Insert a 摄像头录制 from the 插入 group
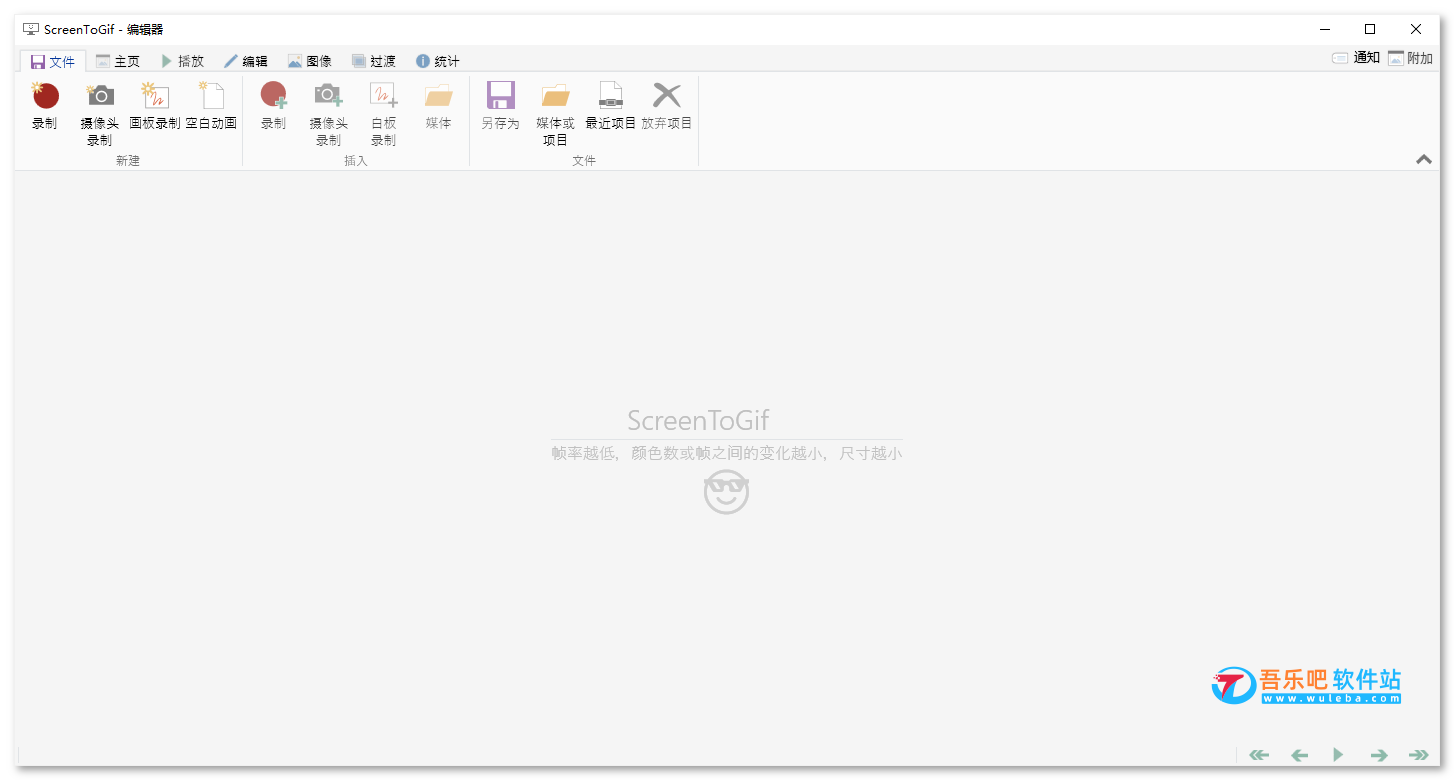 coord(328,114)
